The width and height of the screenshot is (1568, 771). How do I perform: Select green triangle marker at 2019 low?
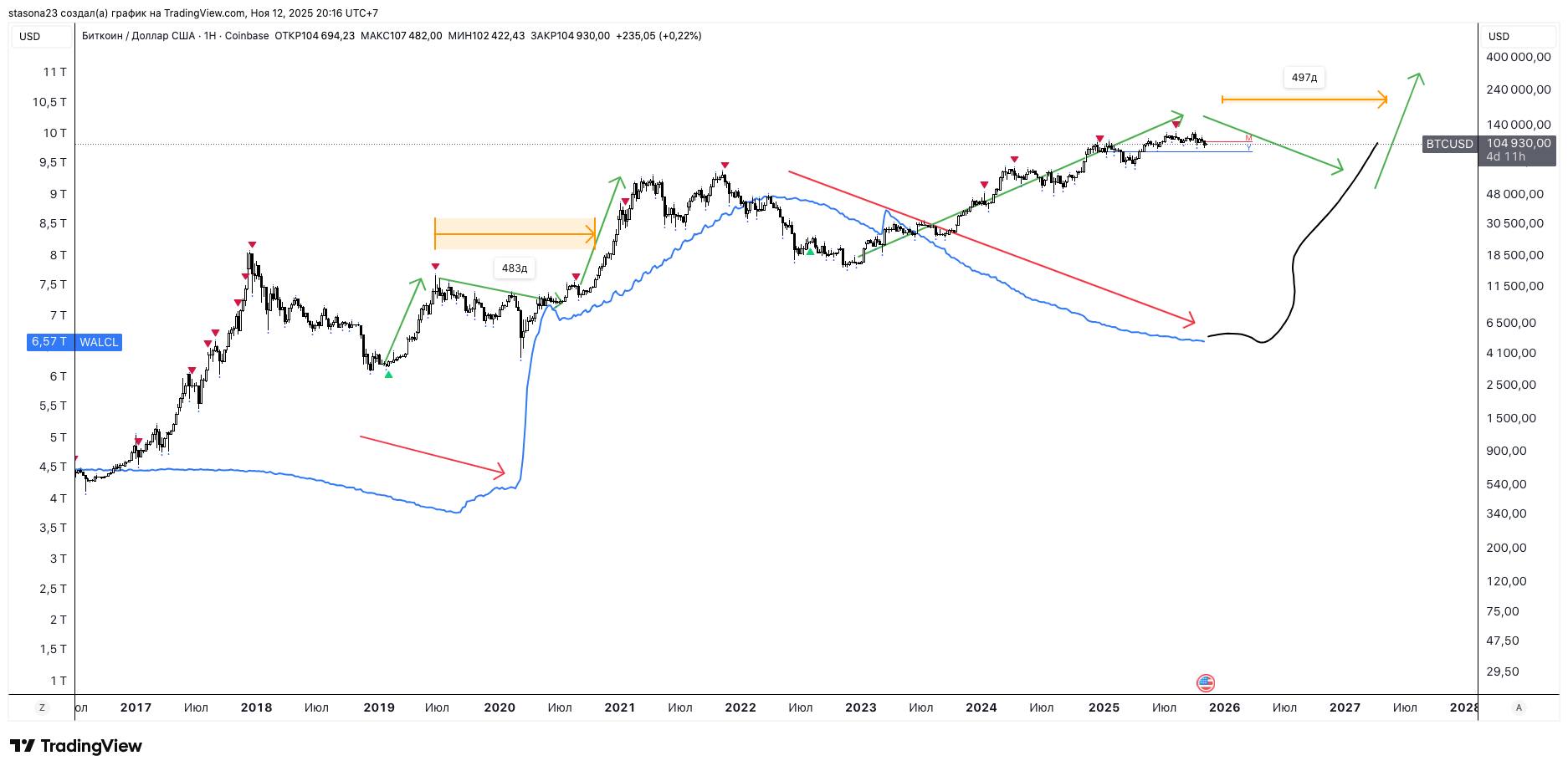click(x=388, y=375)
